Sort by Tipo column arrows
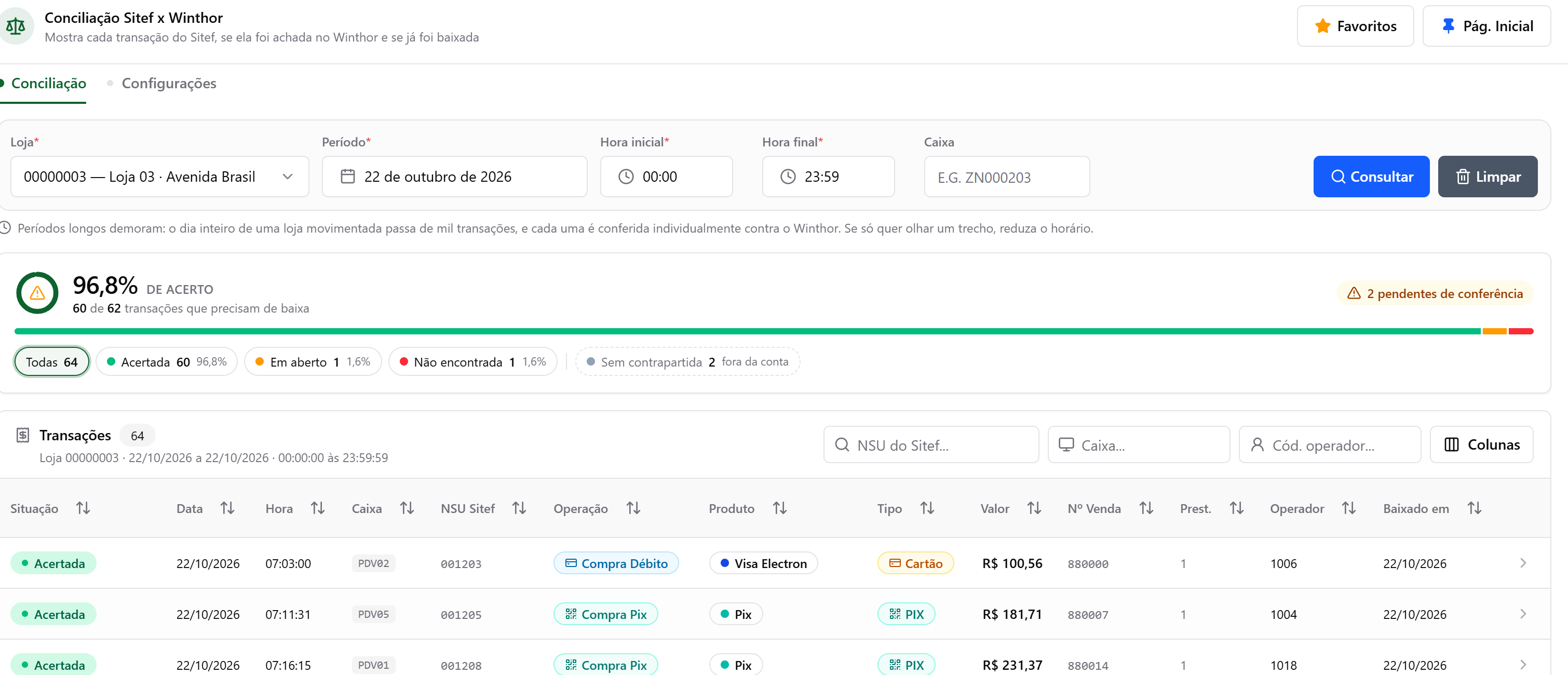Viewport: 1568px width, 675px height. click(927, 508)
